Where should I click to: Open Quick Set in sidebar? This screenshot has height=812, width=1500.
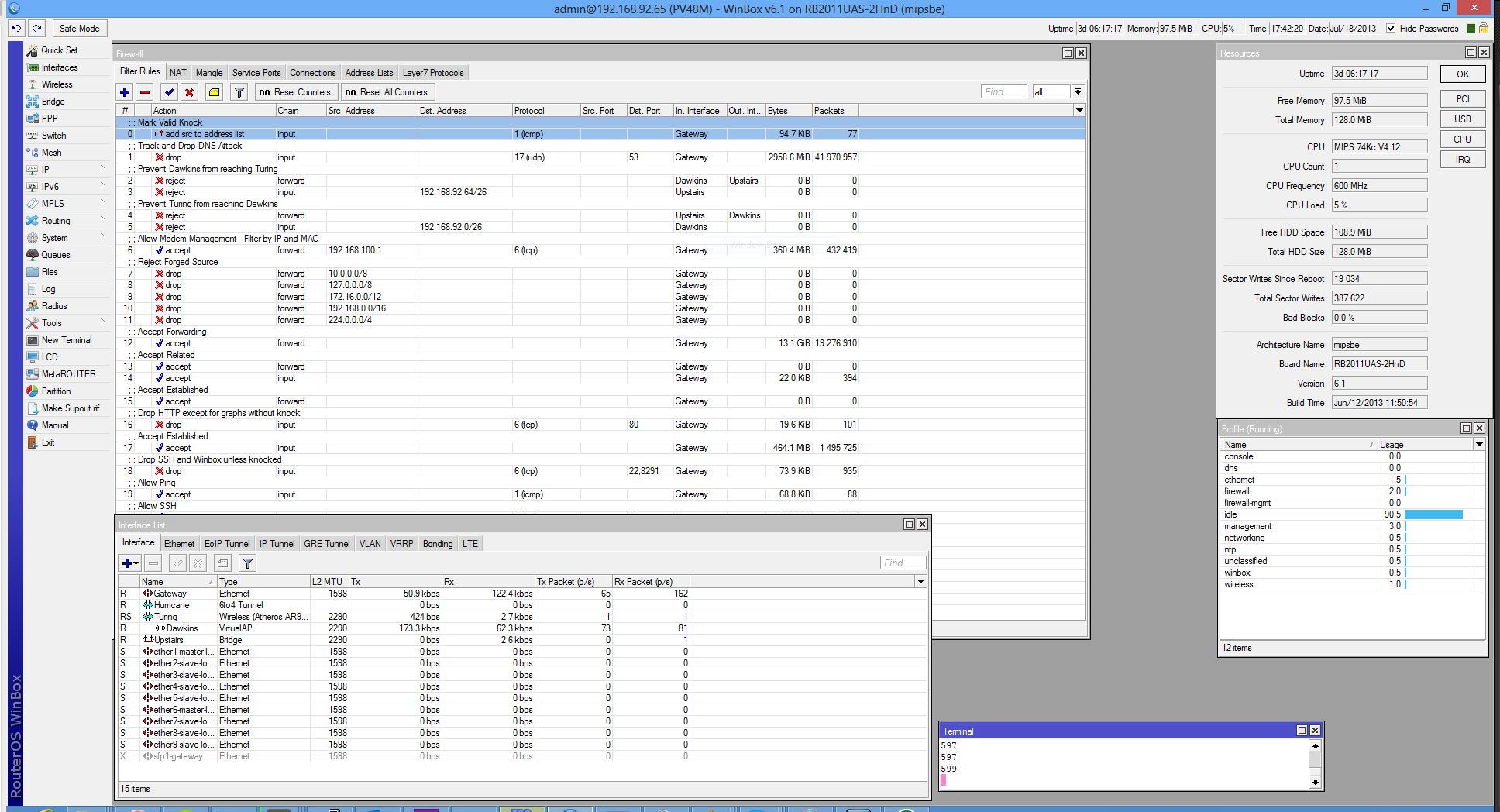(x=59, y=50)
